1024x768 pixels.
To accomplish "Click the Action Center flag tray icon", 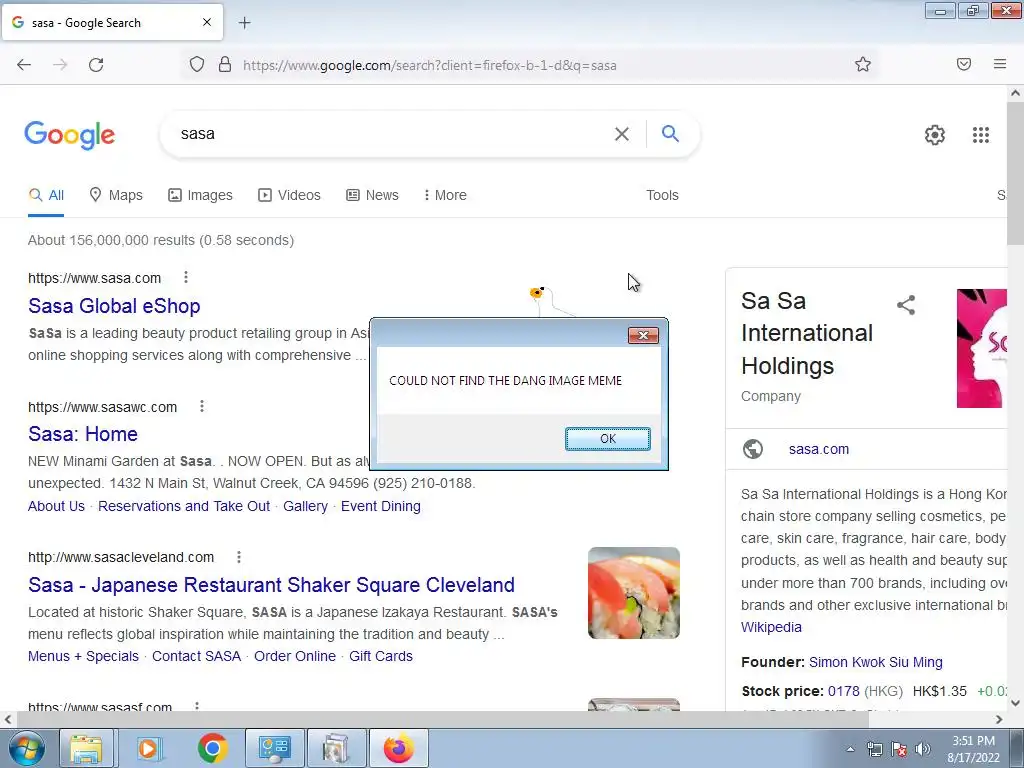I will (899, 749).
